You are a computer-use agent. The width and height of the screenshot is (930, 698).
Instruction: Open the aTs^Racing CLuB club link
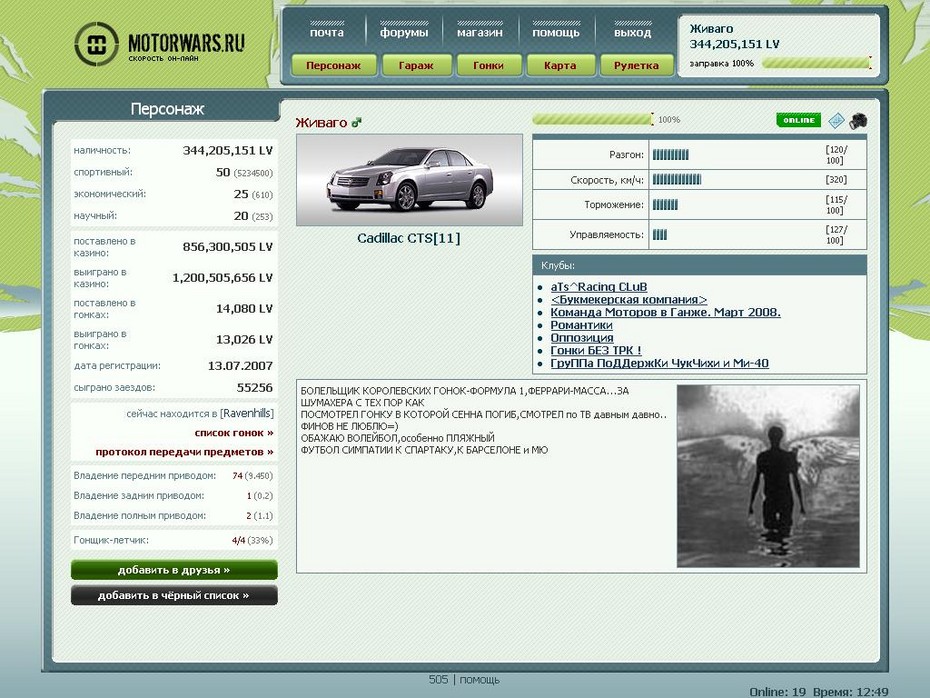[x=598, y=287]
